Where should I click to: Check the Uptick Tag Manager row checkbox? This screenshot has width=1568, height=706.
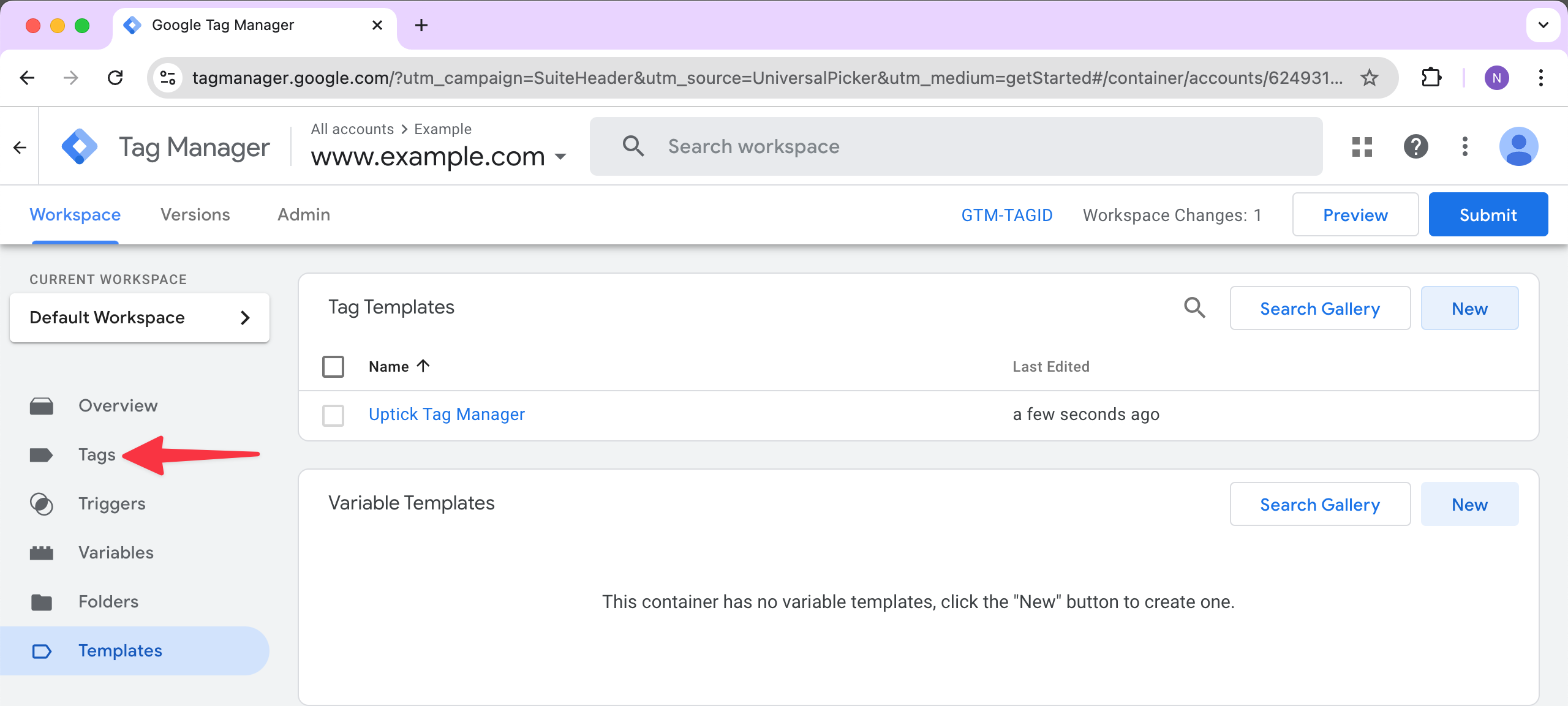point(333,415)
